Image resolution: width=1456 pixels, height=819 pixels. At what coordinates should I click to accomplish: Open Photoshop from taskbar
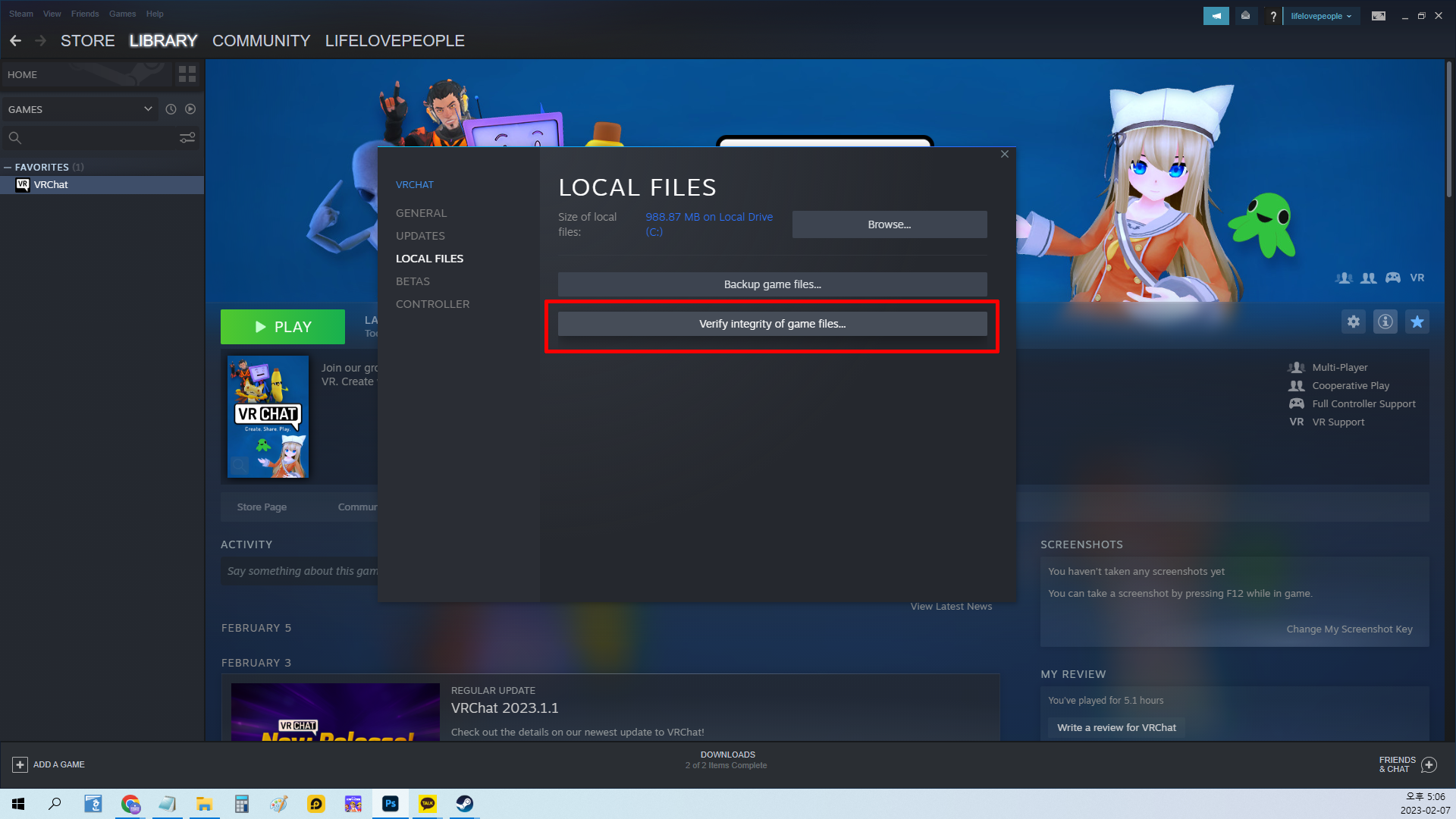[391, 804]
